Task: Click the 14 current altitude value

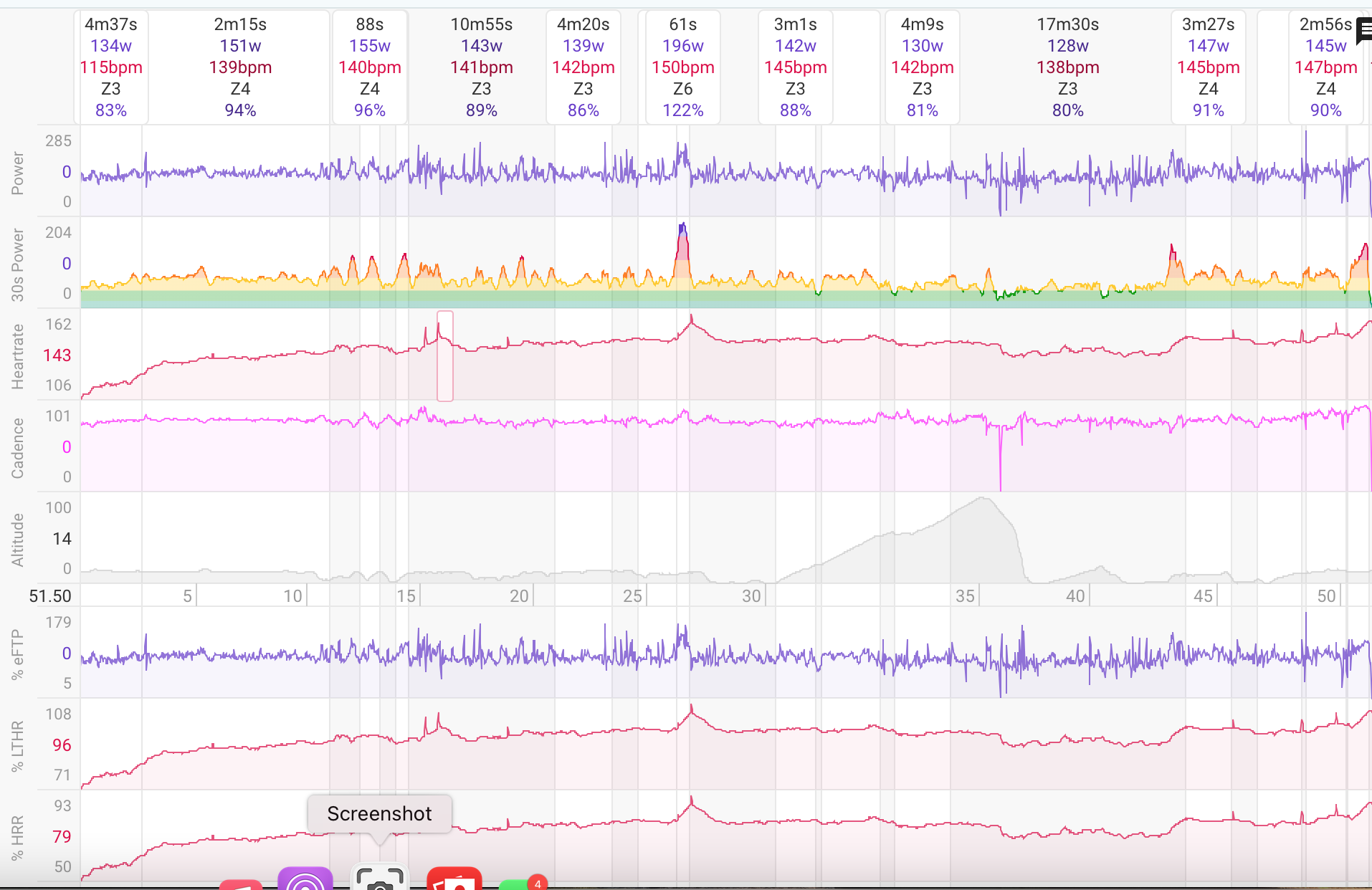Action: point(62,539)
